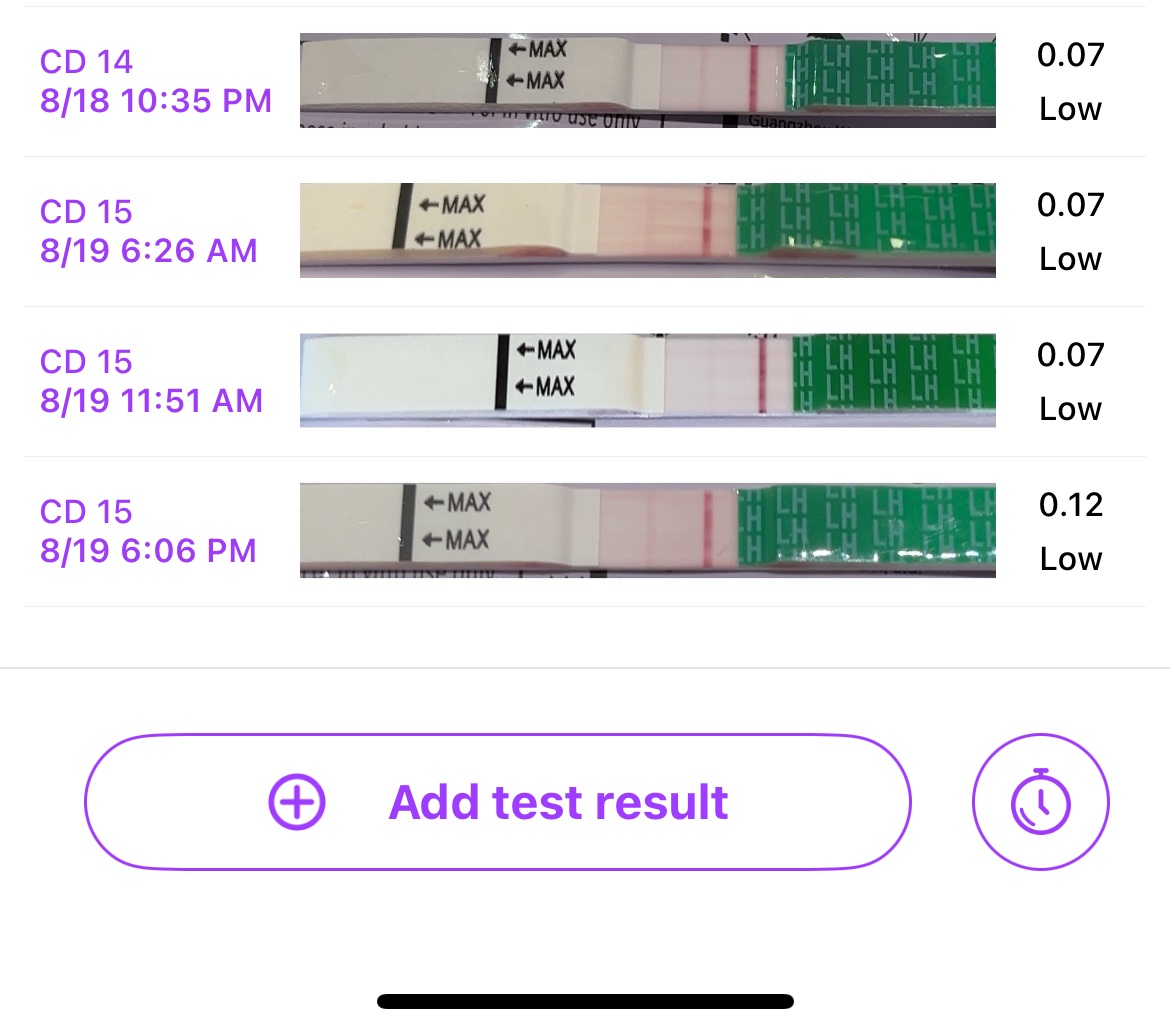The width and height of the screenshot is (1170, 1033).
Task: Tap the 0.12 ratio value
Action: [1070, 505]
